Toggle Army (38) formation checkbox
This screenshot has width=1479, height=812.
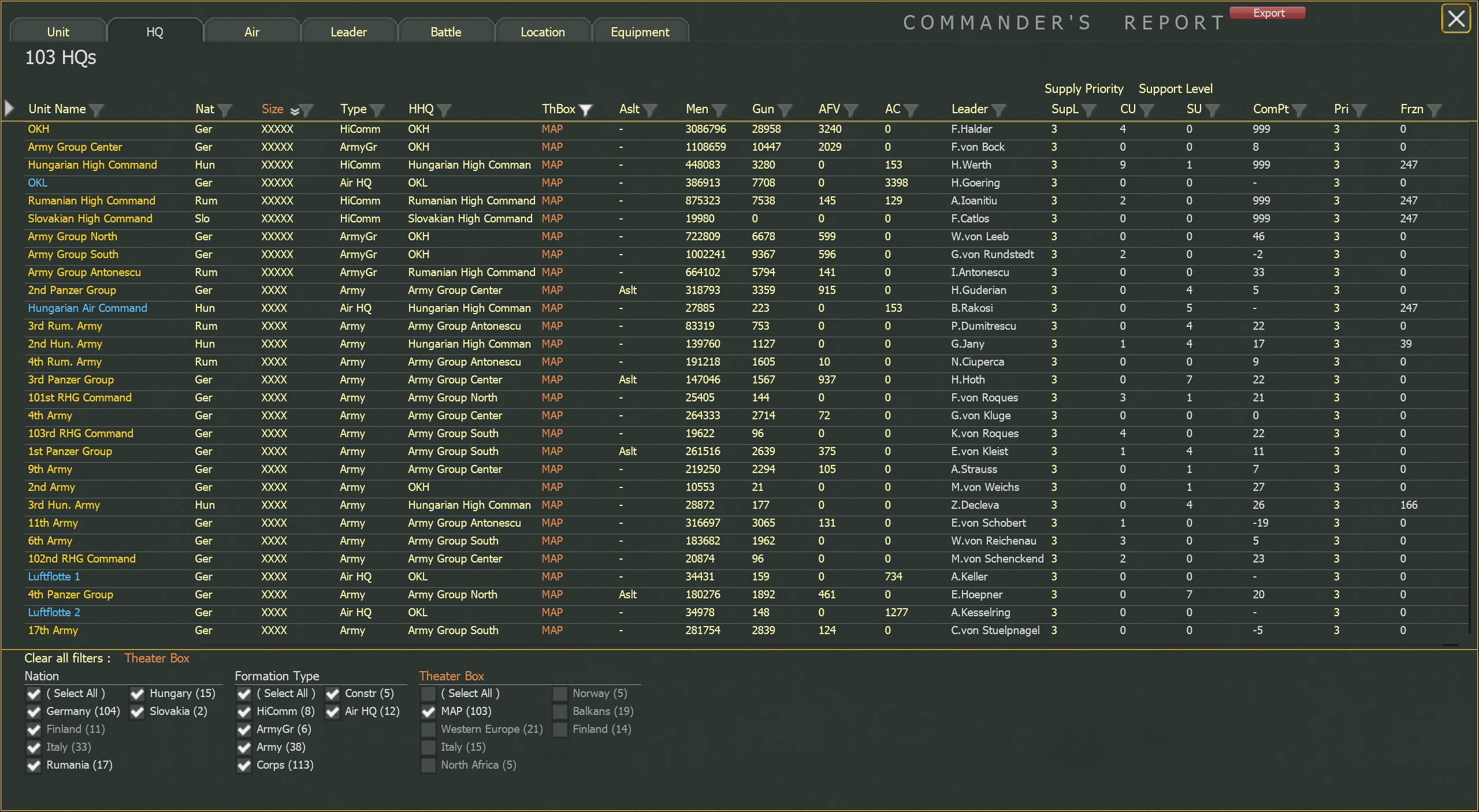pos(244,747)
